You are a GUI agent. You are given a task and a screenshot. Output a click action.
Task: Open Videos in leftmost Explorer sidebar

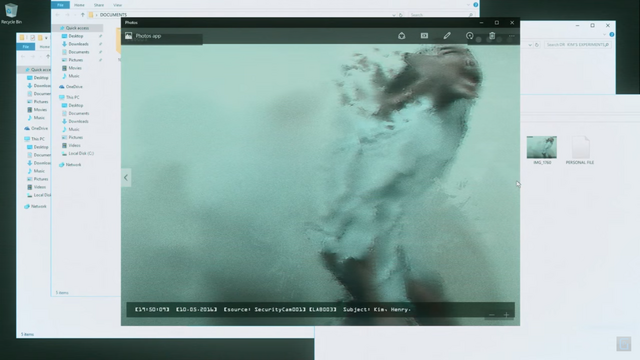(36, 187)
